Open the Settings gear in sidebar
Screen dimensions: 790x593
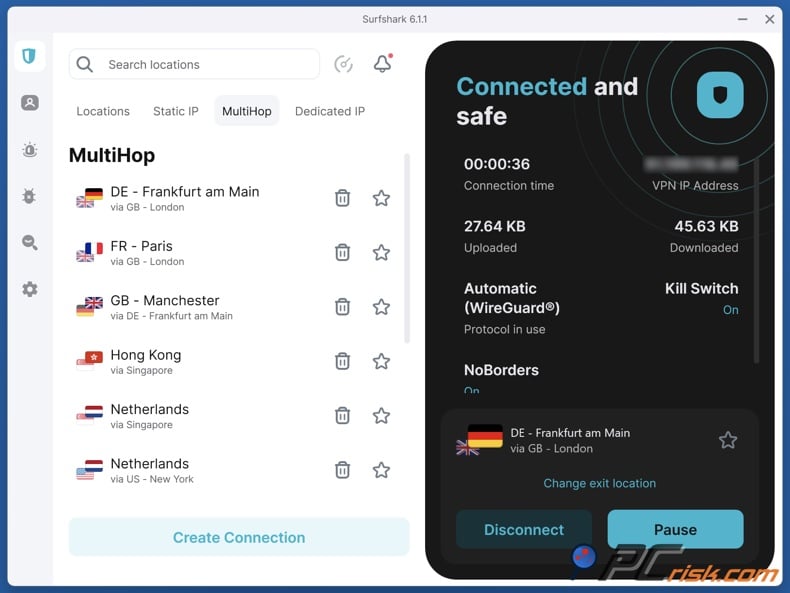(30, 289)
